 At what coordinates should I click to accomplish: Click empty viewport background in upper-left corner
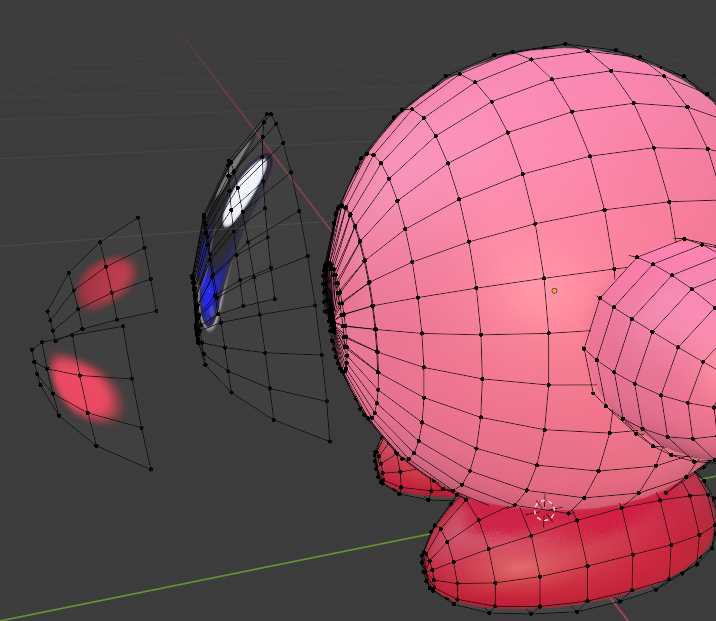point(60,50)
